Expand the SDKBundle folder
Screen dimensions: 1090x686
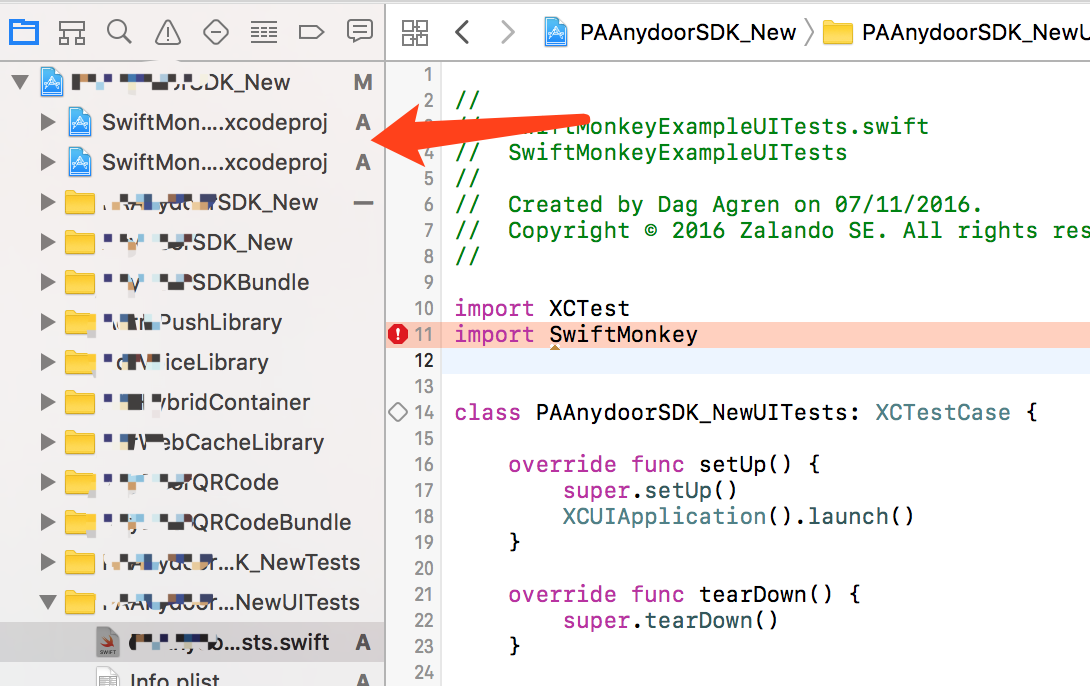pos(47,282)
